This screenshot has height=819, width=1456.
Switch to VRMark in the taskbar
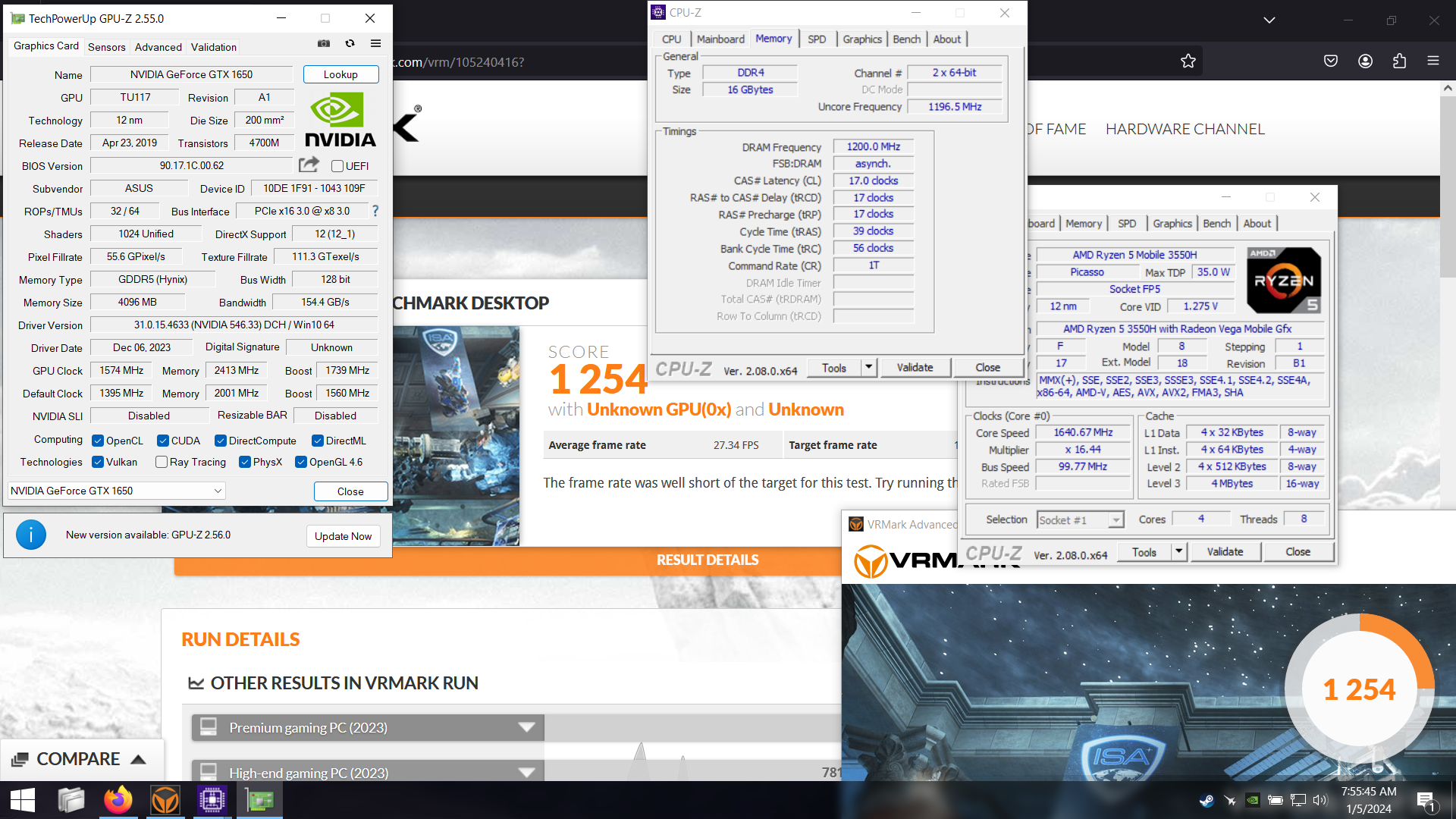coord(165,800)
